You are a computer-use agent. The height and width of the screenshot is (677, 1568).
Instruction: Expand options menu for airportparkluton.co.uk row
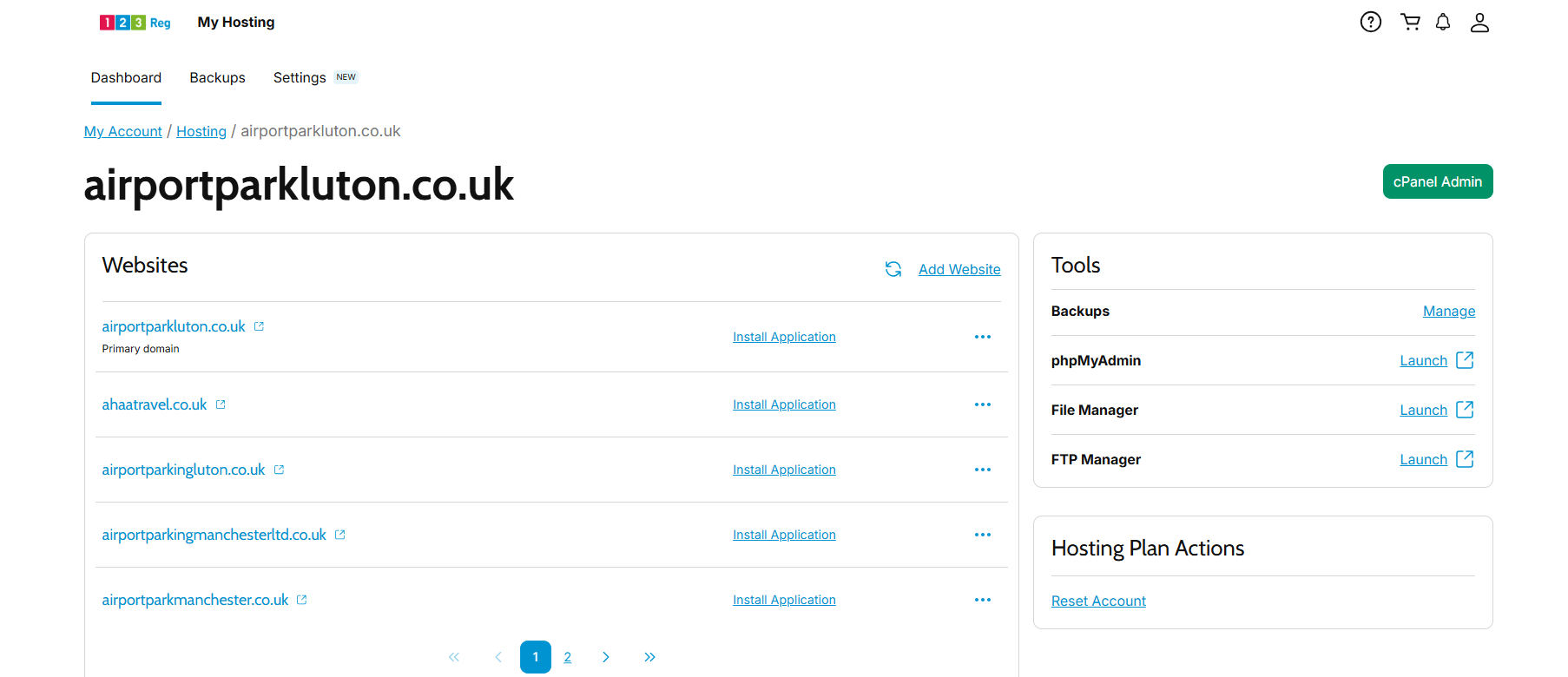point(983,337)
